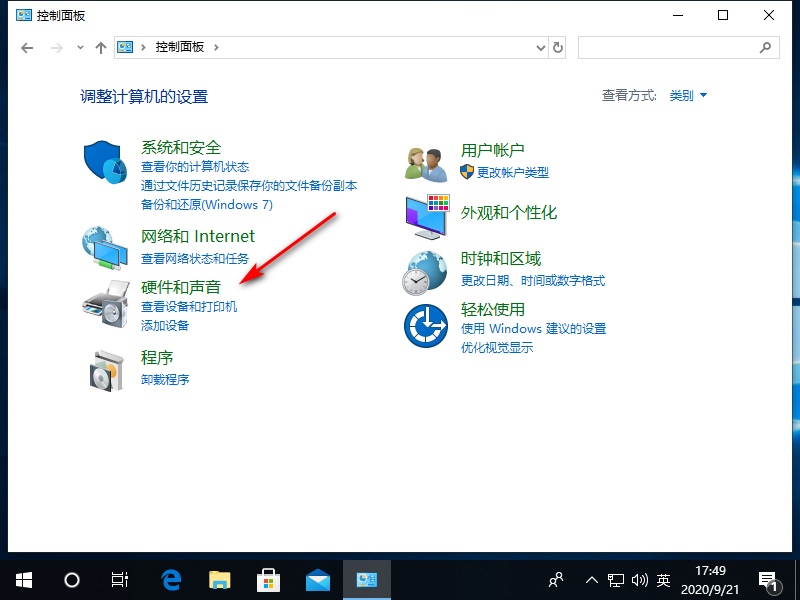Open the recent locations dropdown arrow
Image resolution: width=800 pixels, height=600 pixels.
[80, 47]
